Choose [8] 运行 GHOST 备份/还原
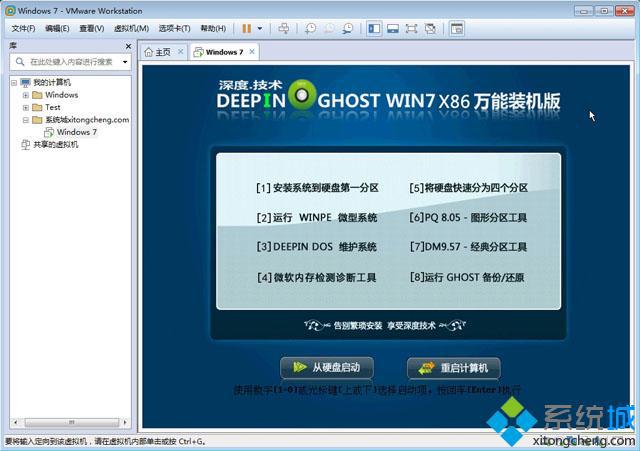This screenshot has height=451, width=640. [x=467, y=278]
